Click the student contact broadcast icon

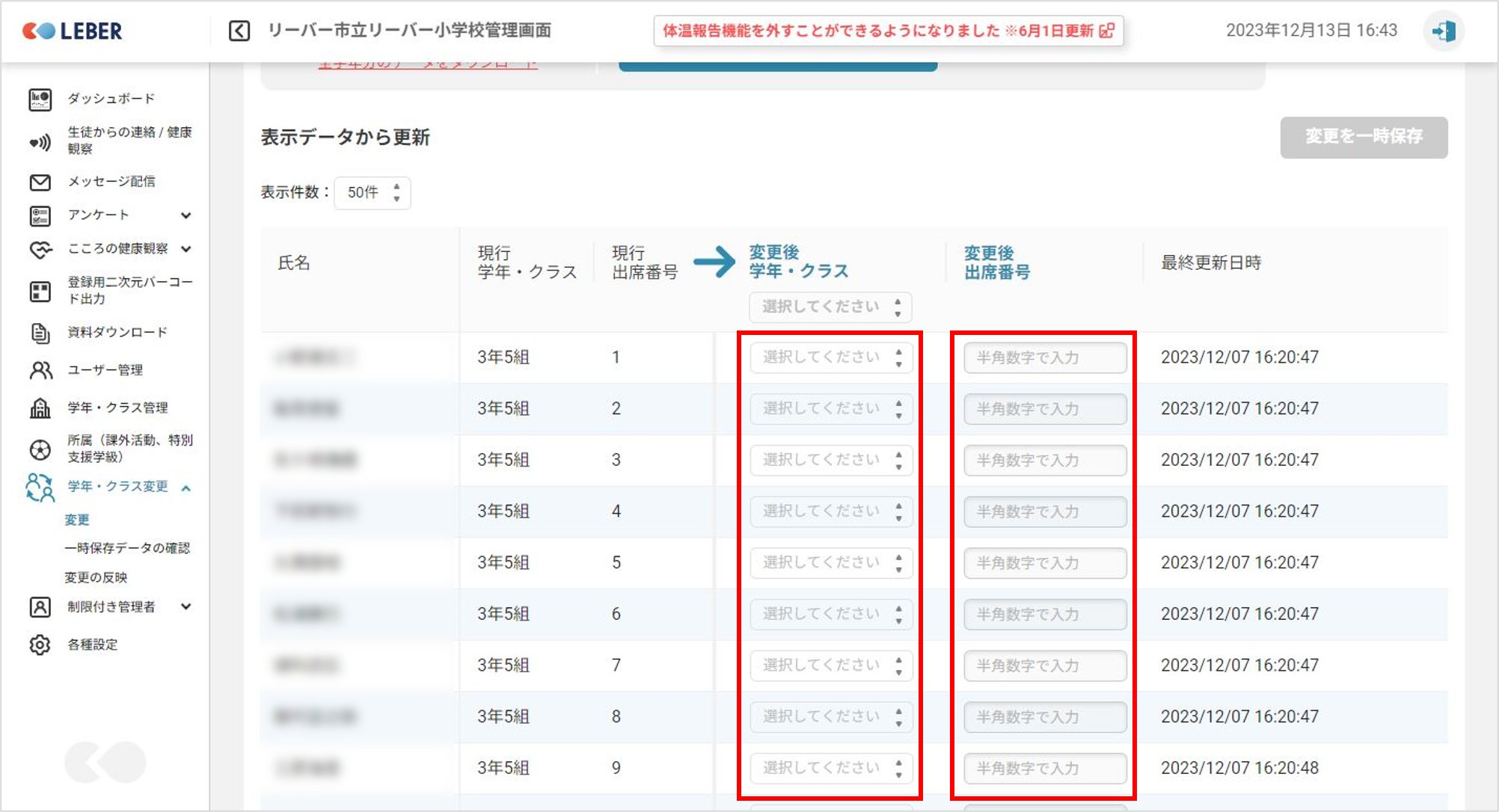[x=40, y=141]
